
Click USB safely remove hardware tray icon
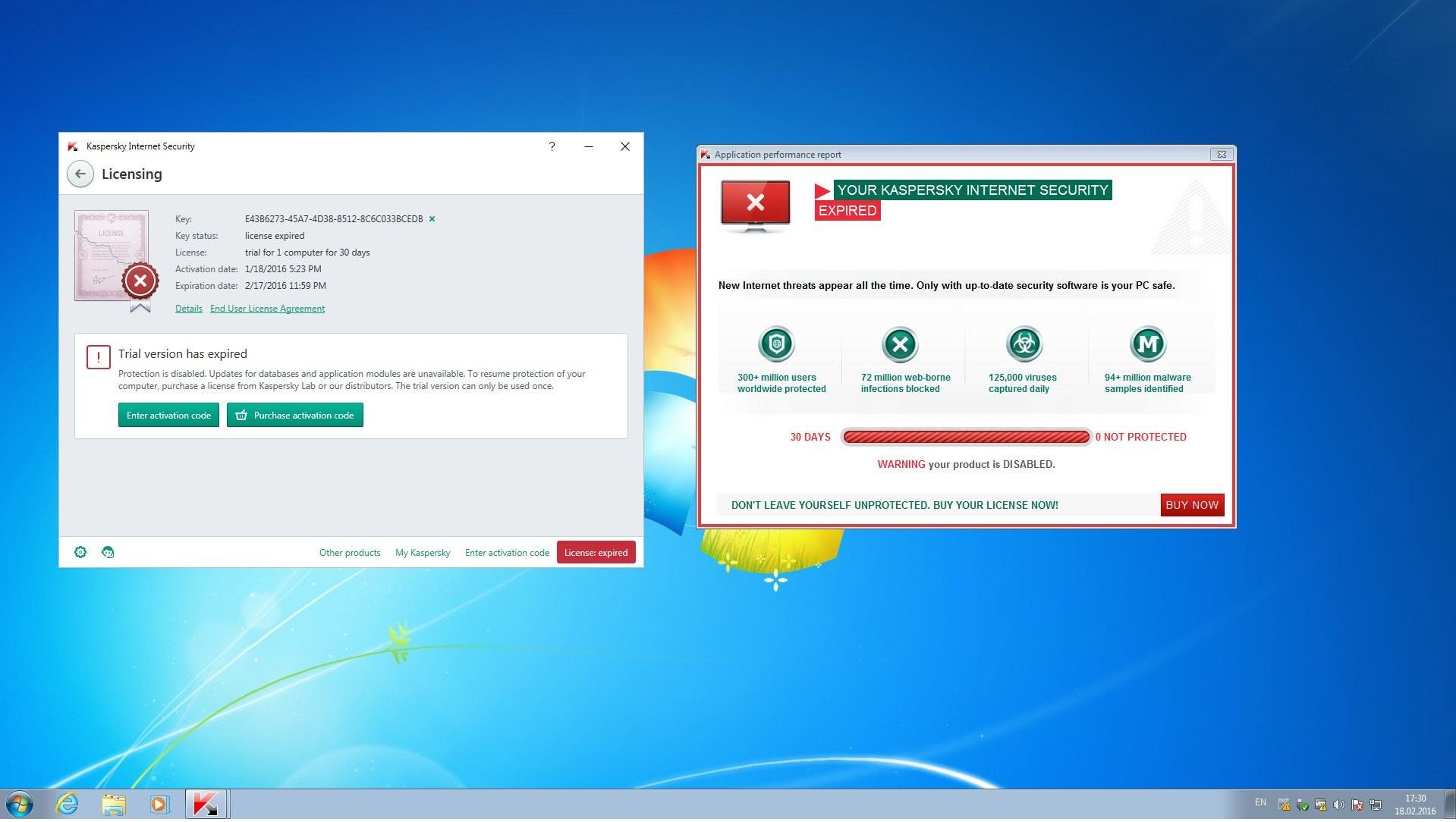[1302, 805]
